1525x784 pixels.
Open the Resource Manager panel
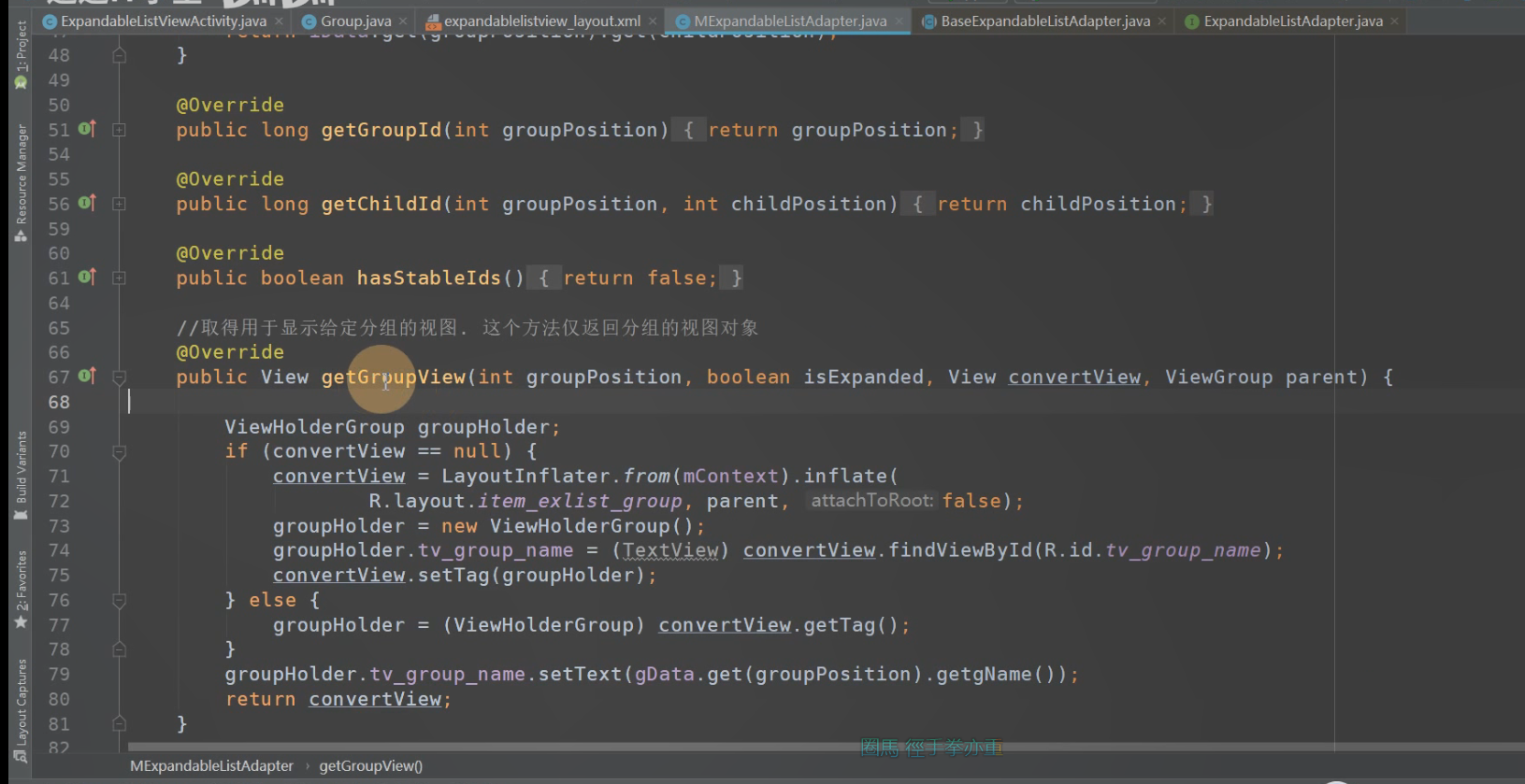(21, 184)
